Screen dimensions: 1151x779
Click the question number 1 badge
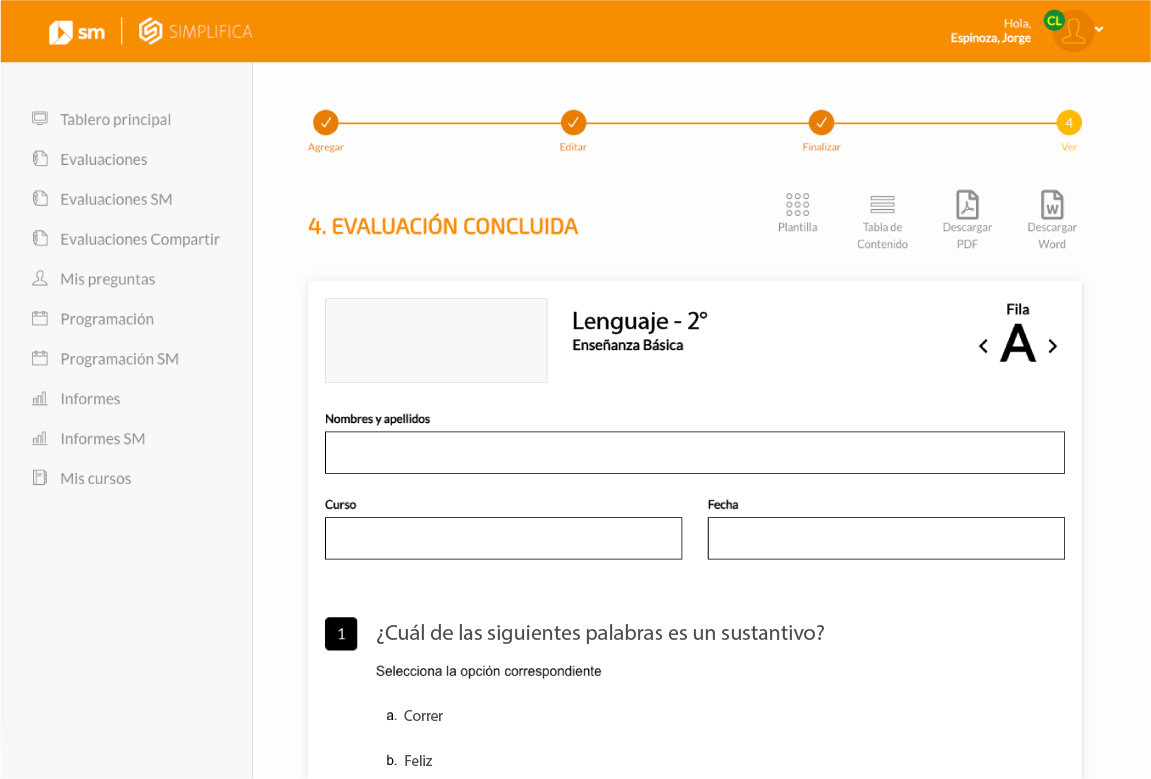tap(341, 634)
